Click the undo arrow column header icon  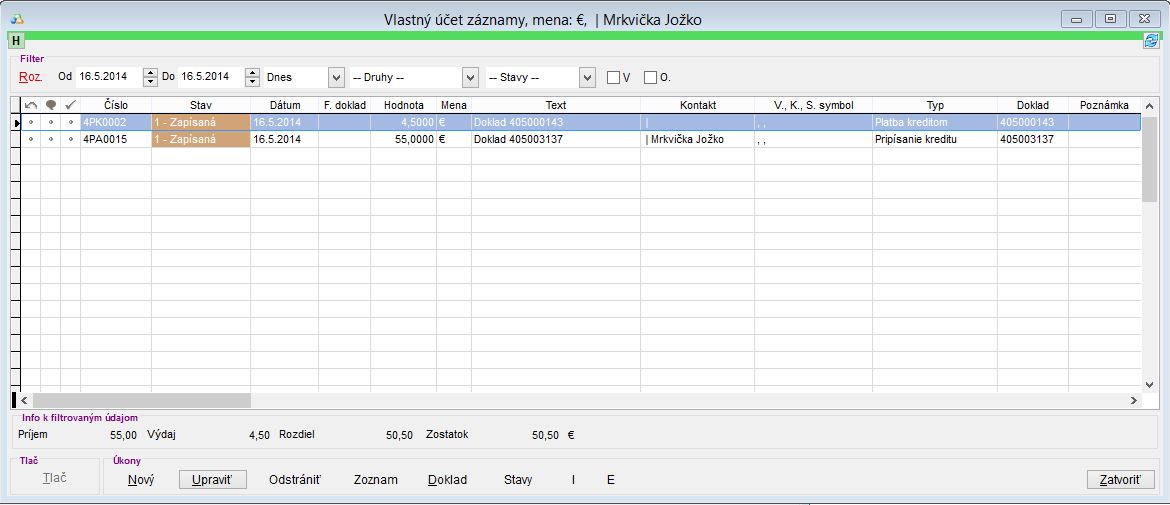pos(30,104)
